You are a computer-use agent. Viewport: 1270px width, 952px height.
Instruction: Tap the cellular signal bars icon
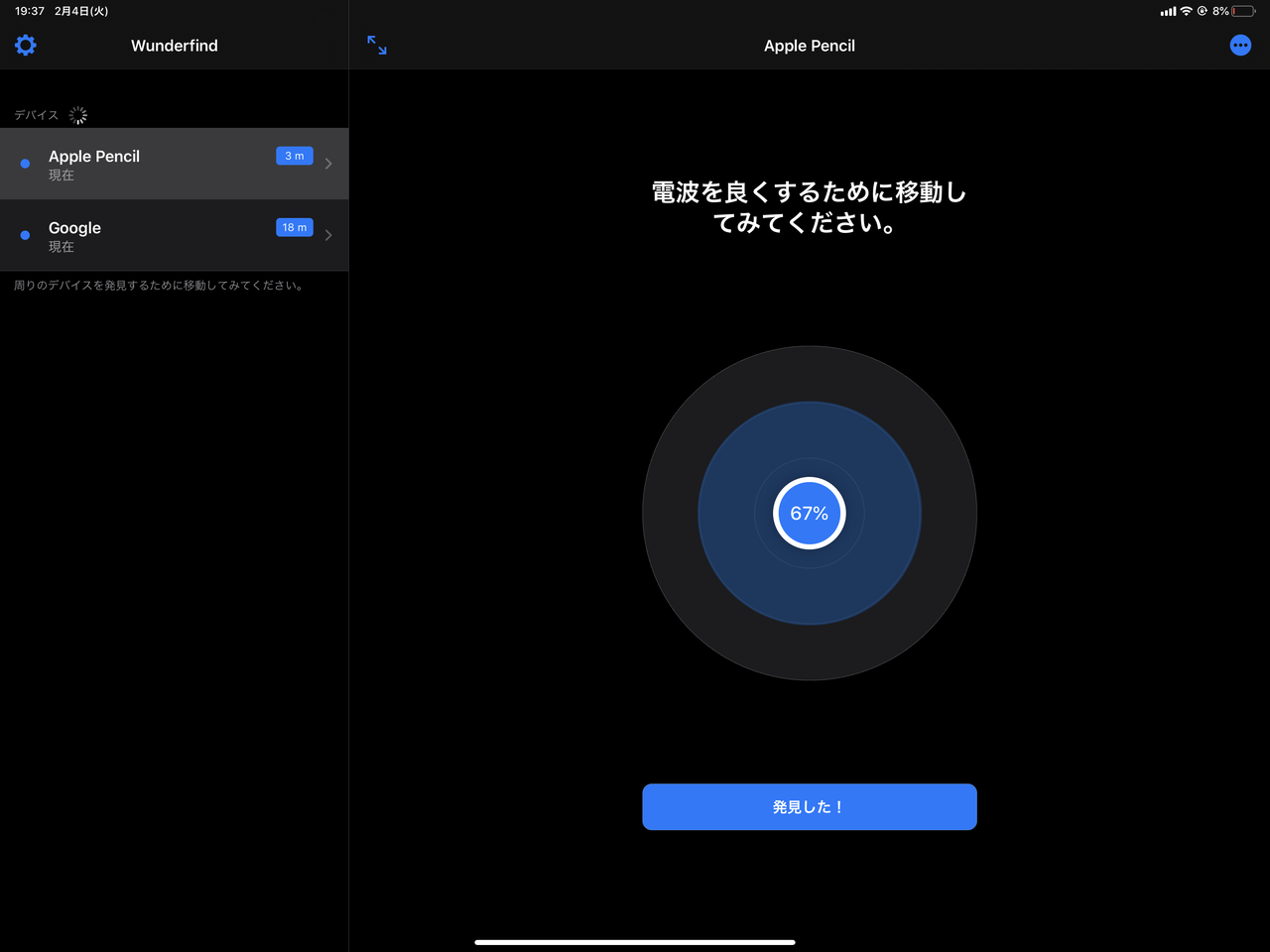[1168, 11]
